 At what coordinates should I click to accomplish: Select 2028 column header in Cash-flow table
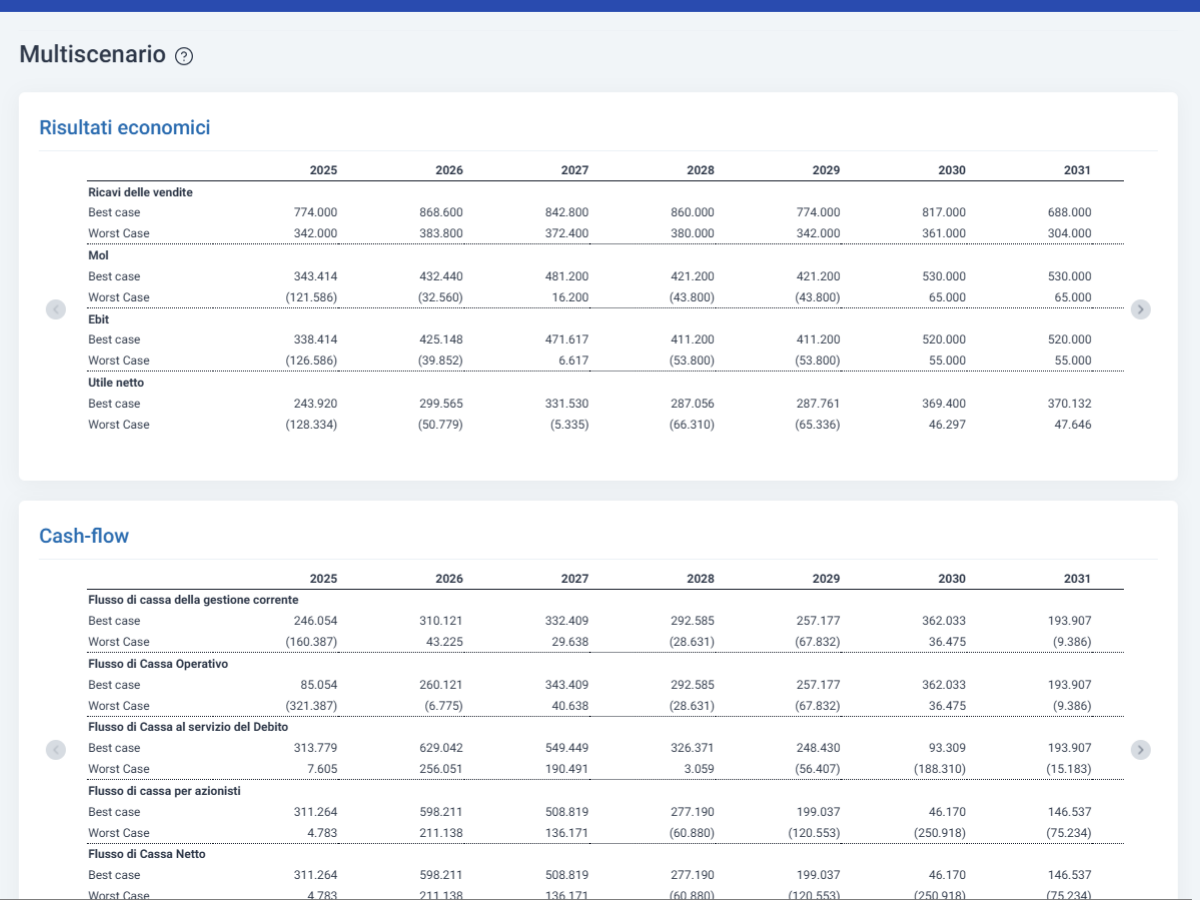point(700,578)
